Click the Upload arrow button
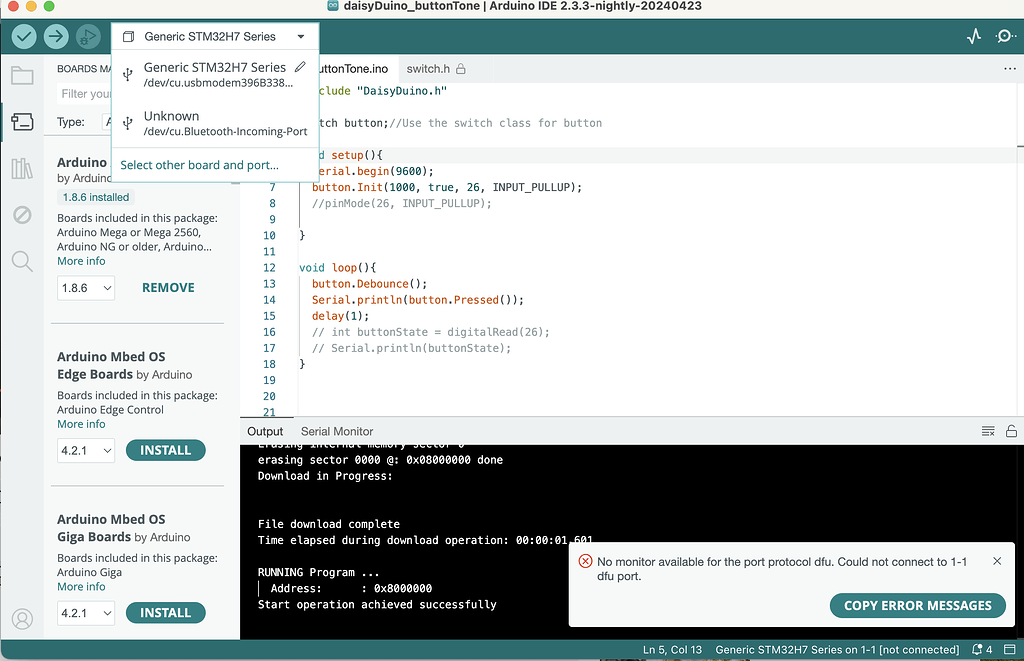The height and width of the screenshot is (661, 1024). pyautogui.click(x=56, y=36)
